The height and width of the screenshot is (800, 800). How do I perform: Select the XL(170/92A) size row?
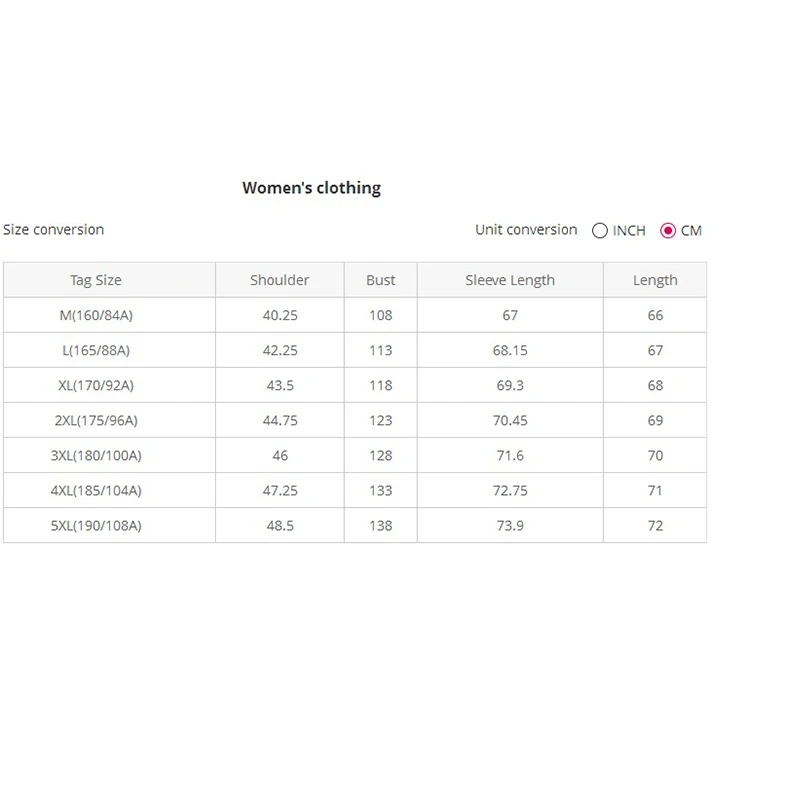click(x=355, y=385)
